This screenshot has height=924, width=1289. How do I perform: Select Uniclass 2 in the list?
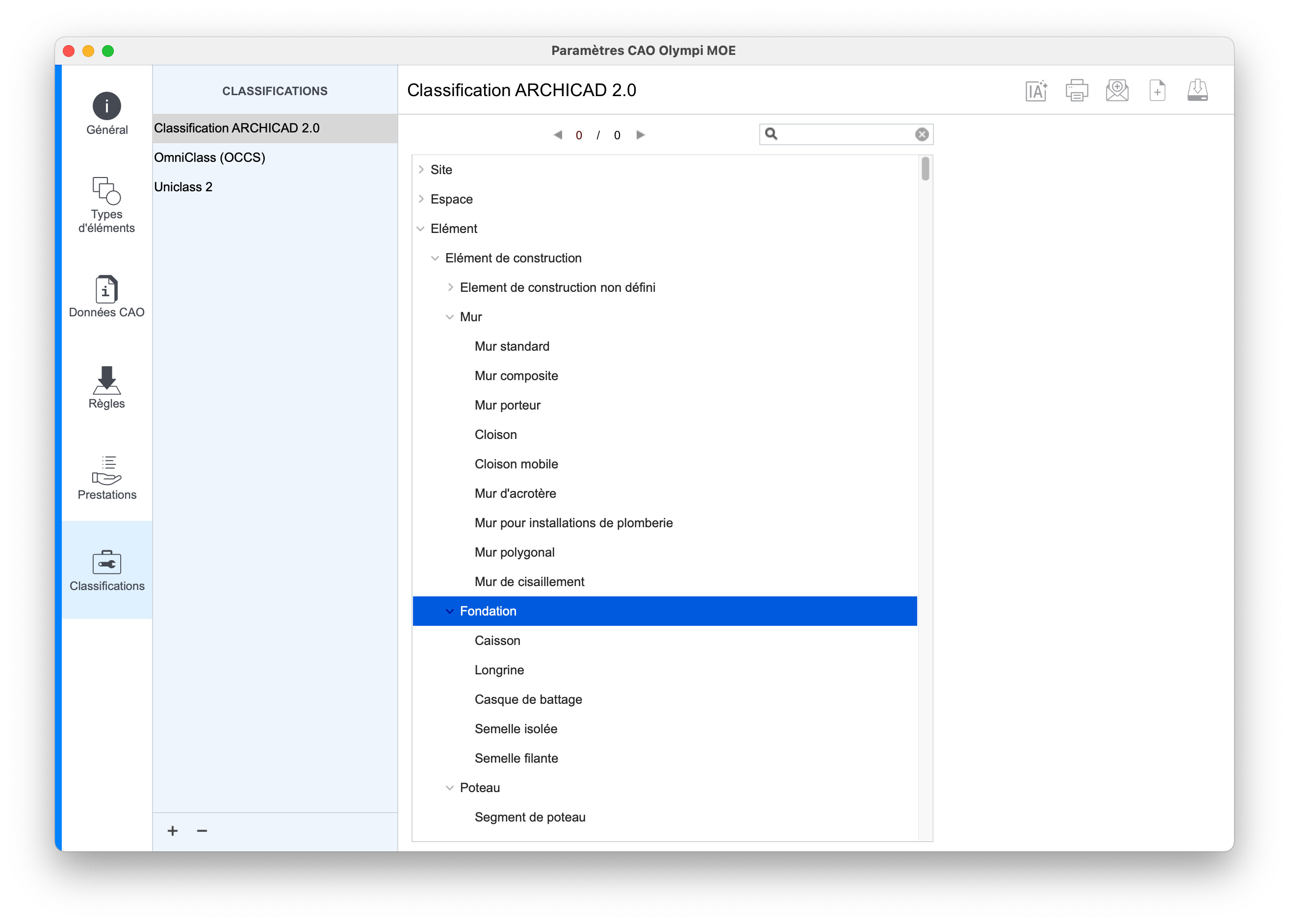coord(275,187)
